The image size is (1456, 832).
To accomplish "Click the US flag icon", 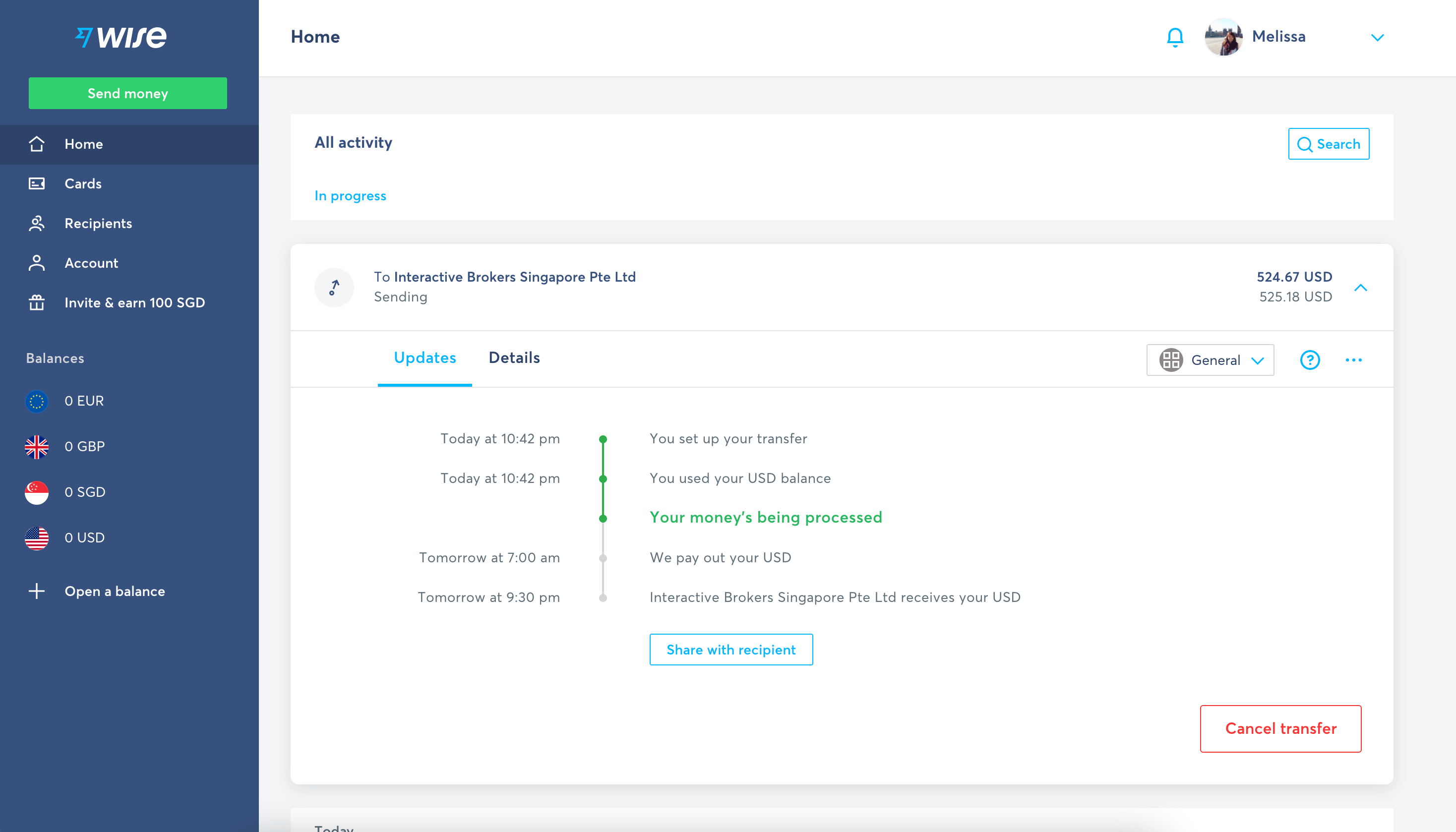I will [x=37, y=538].
